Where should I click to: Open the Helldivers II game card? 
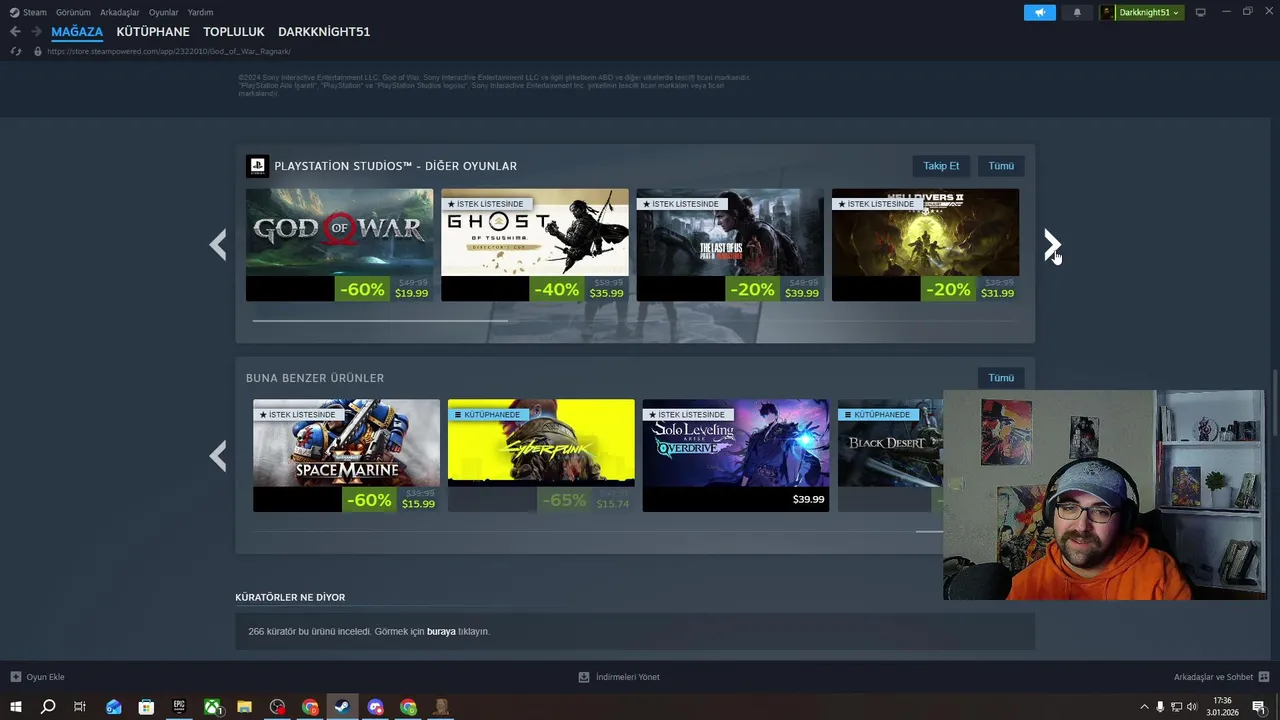(x=925, y=245)
